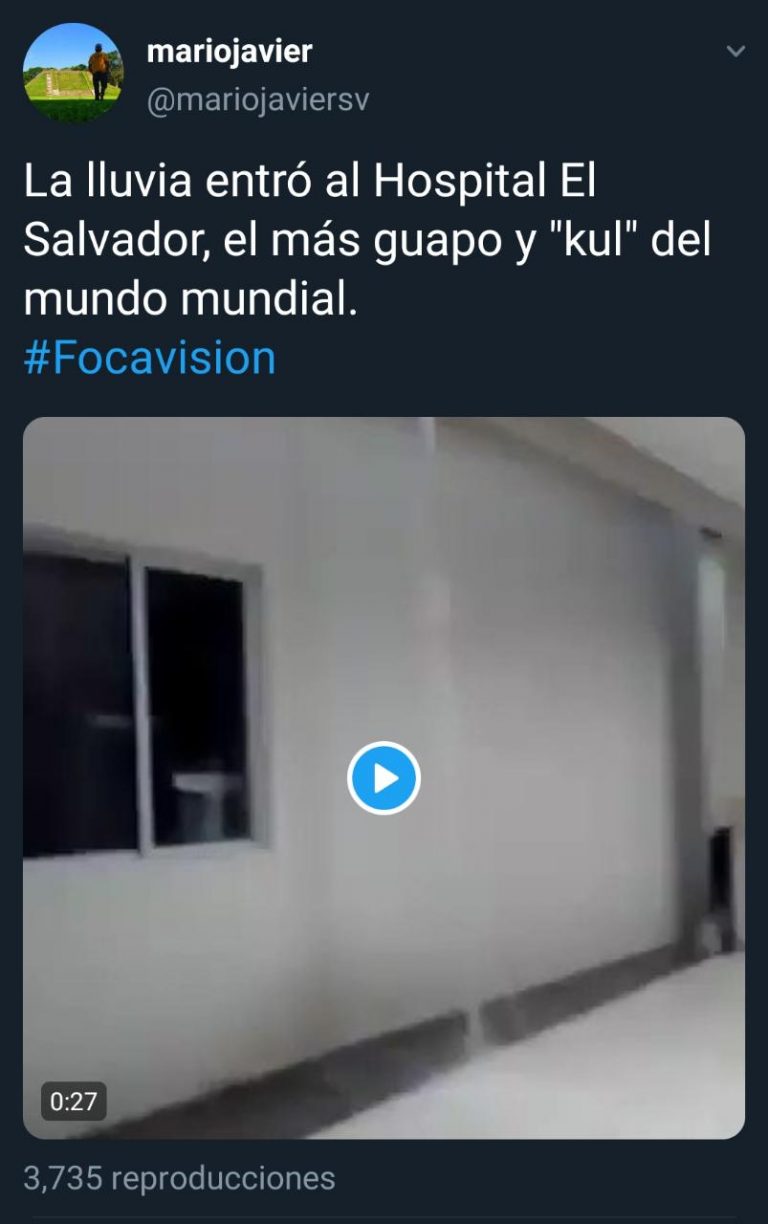Click the white wall above the play button

(384, 600)
